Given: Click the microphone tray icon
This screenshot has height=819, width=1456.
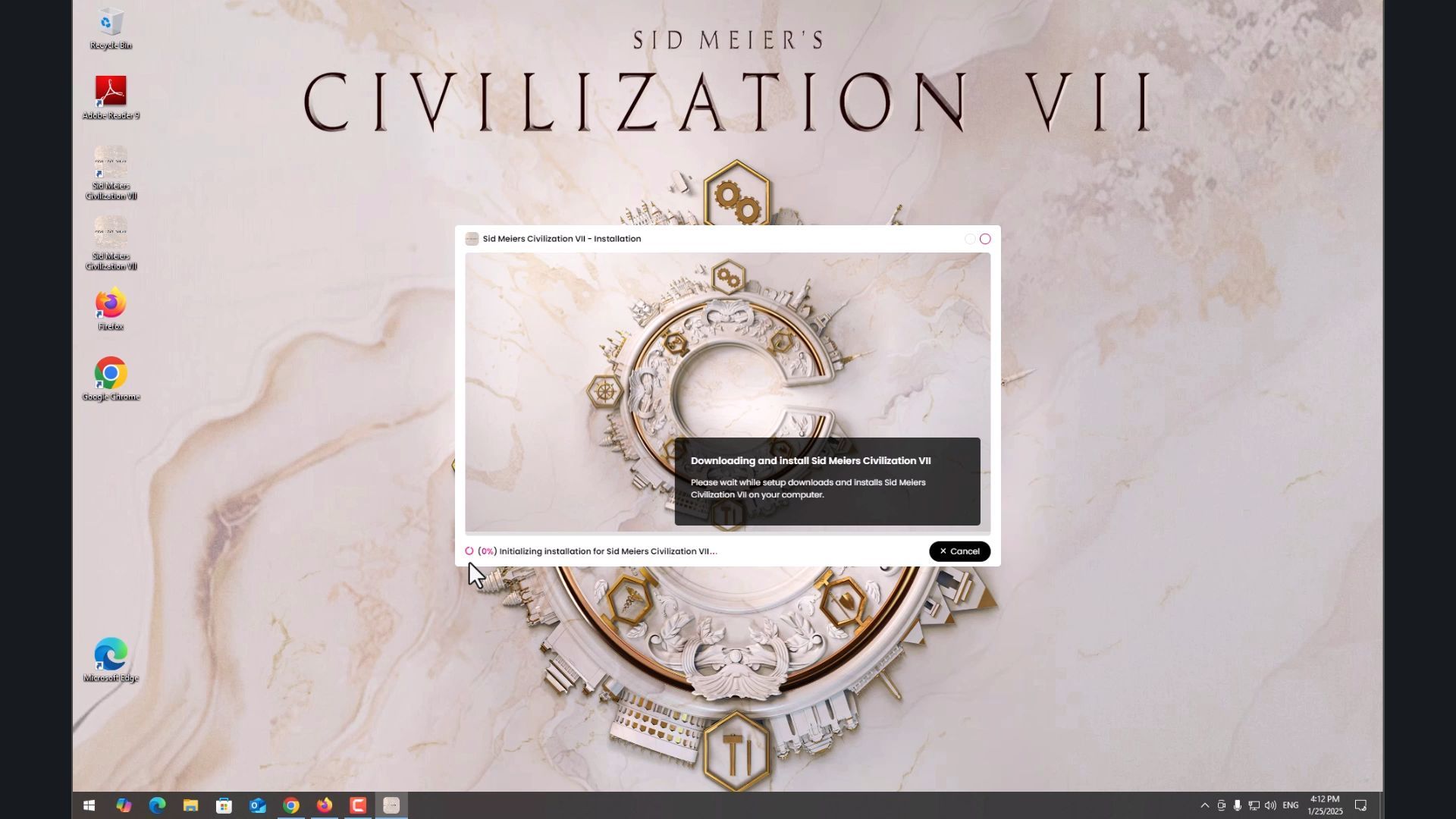Looking at the screenshot, I should [1238, 805].
